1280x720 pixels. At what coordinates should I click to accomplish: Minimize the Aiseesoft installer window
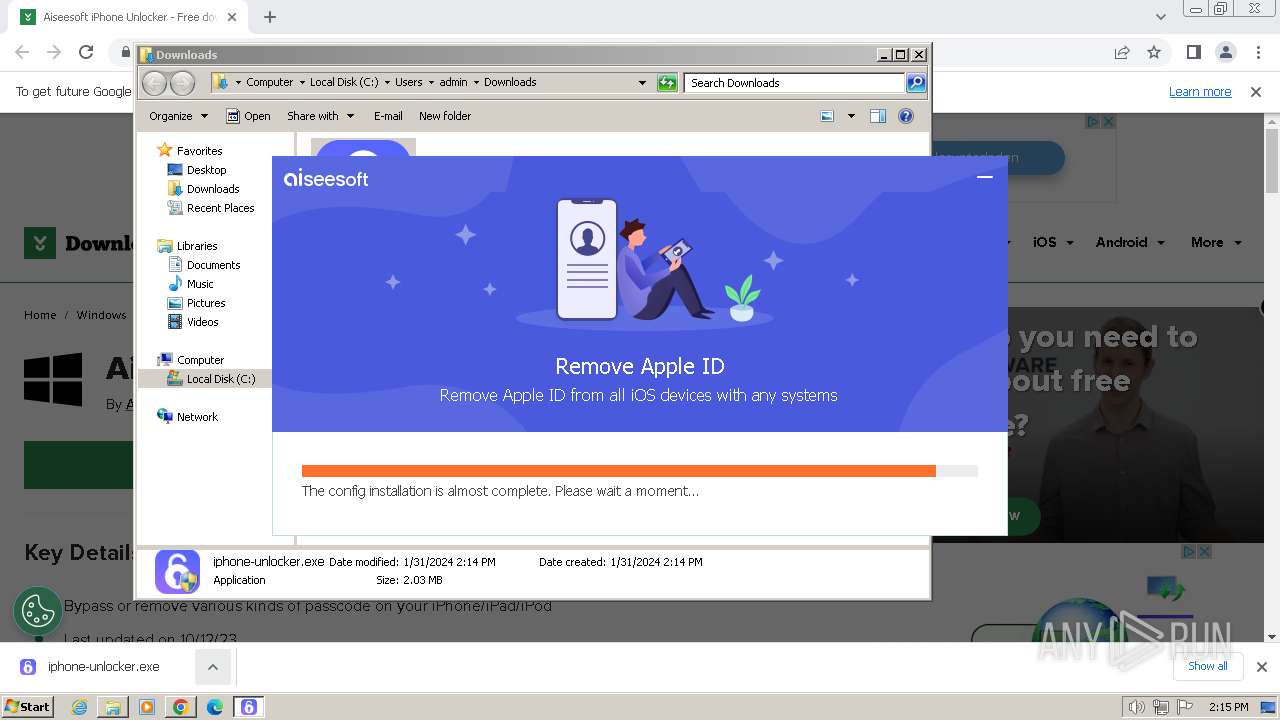click(984, 177)
